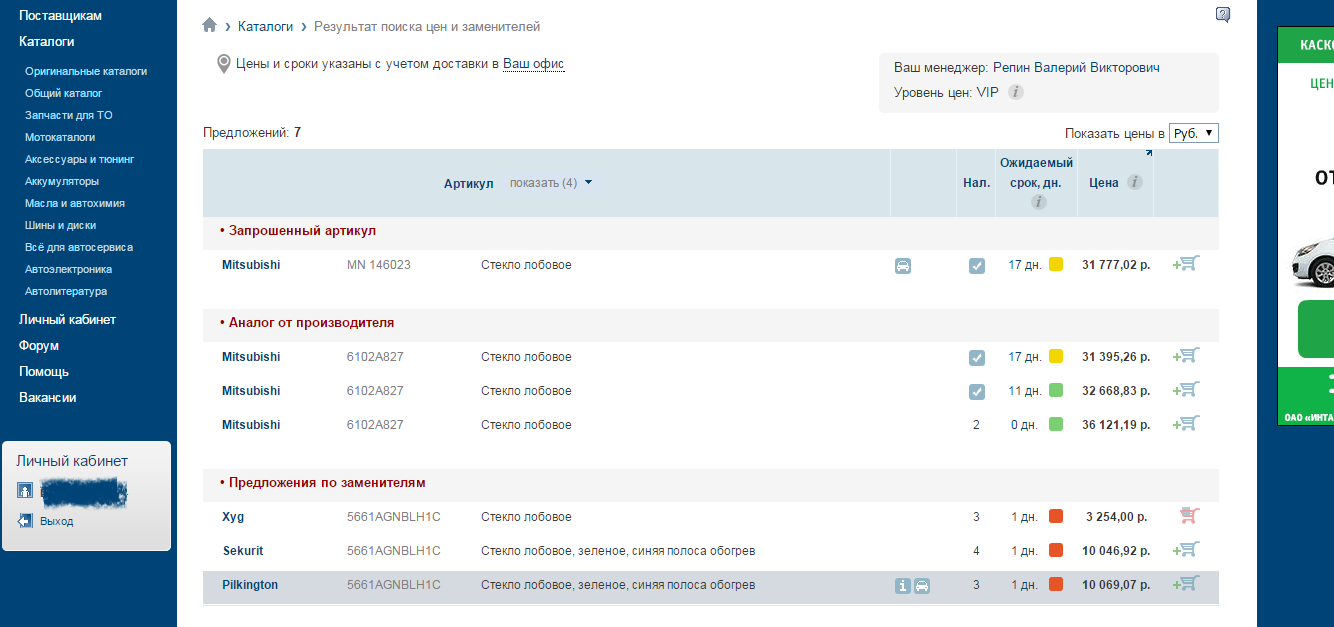Toggle availability checkbox in 32 668,83 row
The height and width of the screenshot is (627, 1334).
(x=977, y=392)
